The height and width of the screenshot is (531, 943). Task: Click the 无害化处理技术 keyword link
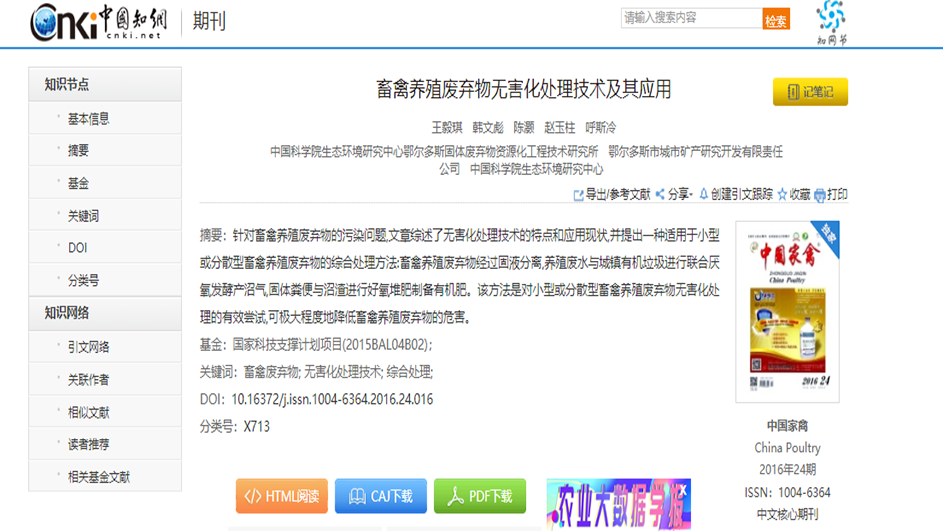click(x=343, y=371)
